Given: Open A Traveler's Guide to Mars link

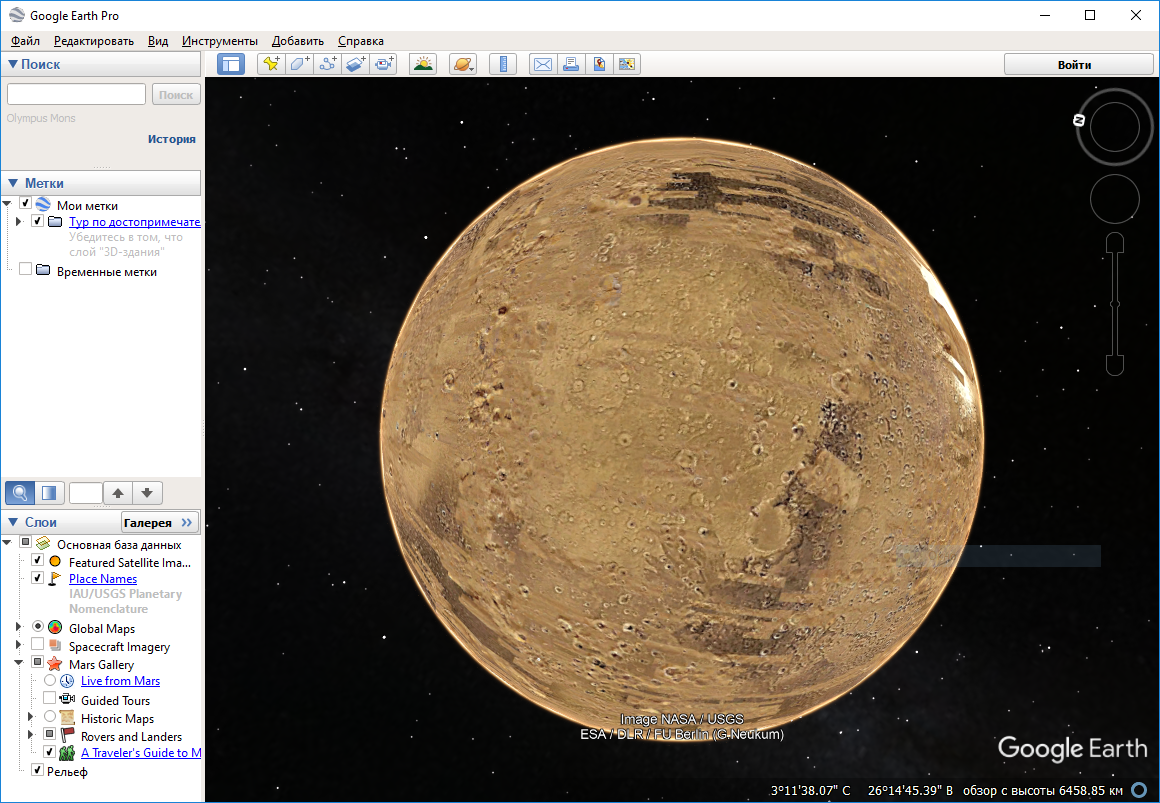Looking at the screenshot, I should tap(141, 753).
